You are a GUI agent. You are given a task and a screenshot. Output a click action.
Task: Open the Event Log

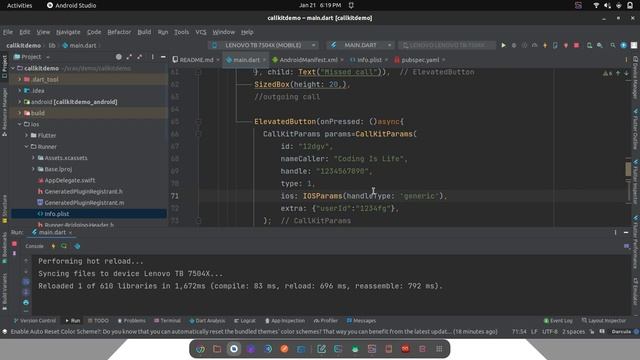coord(558,321)
